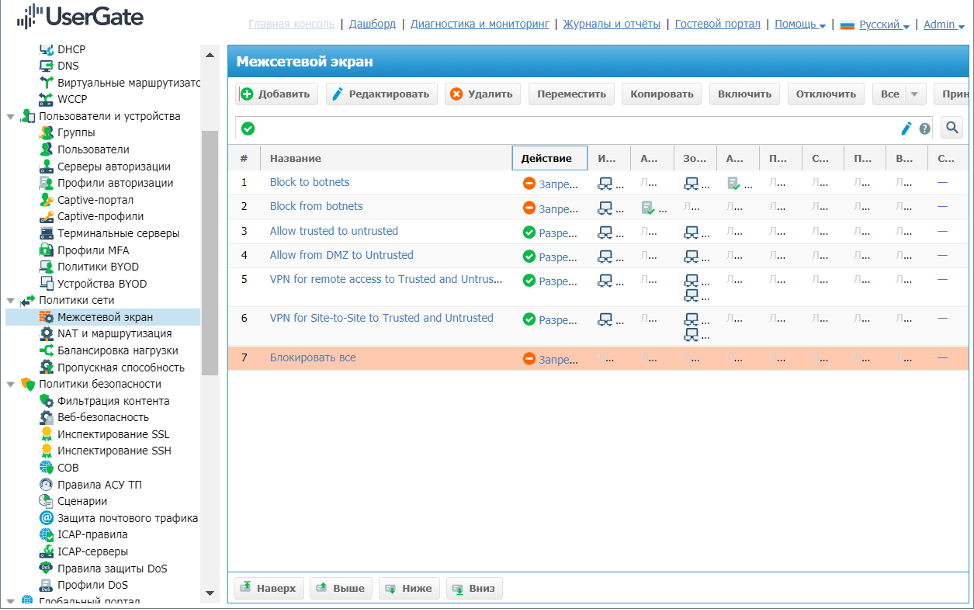
Task: Click Включить to enable the rule
Action: point(745,94)
